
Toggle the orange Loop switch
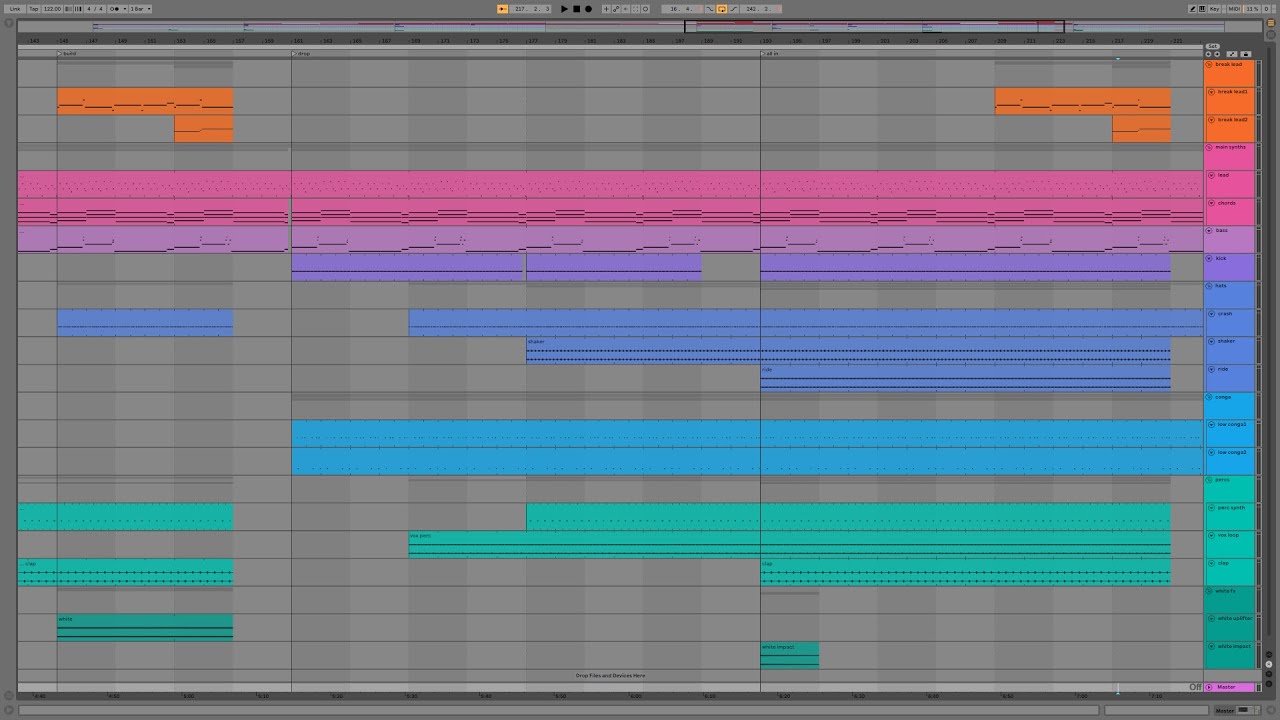[722, 9]
